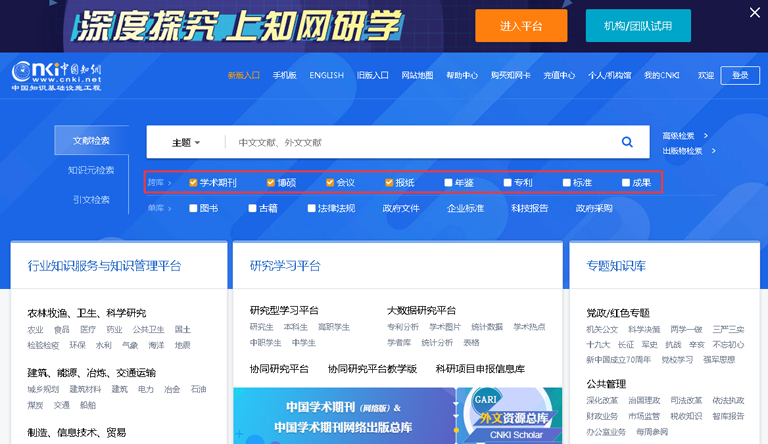Enable the 年鉴 checkbox
Screen dimensions: 768x444
[x=448, y=183]
